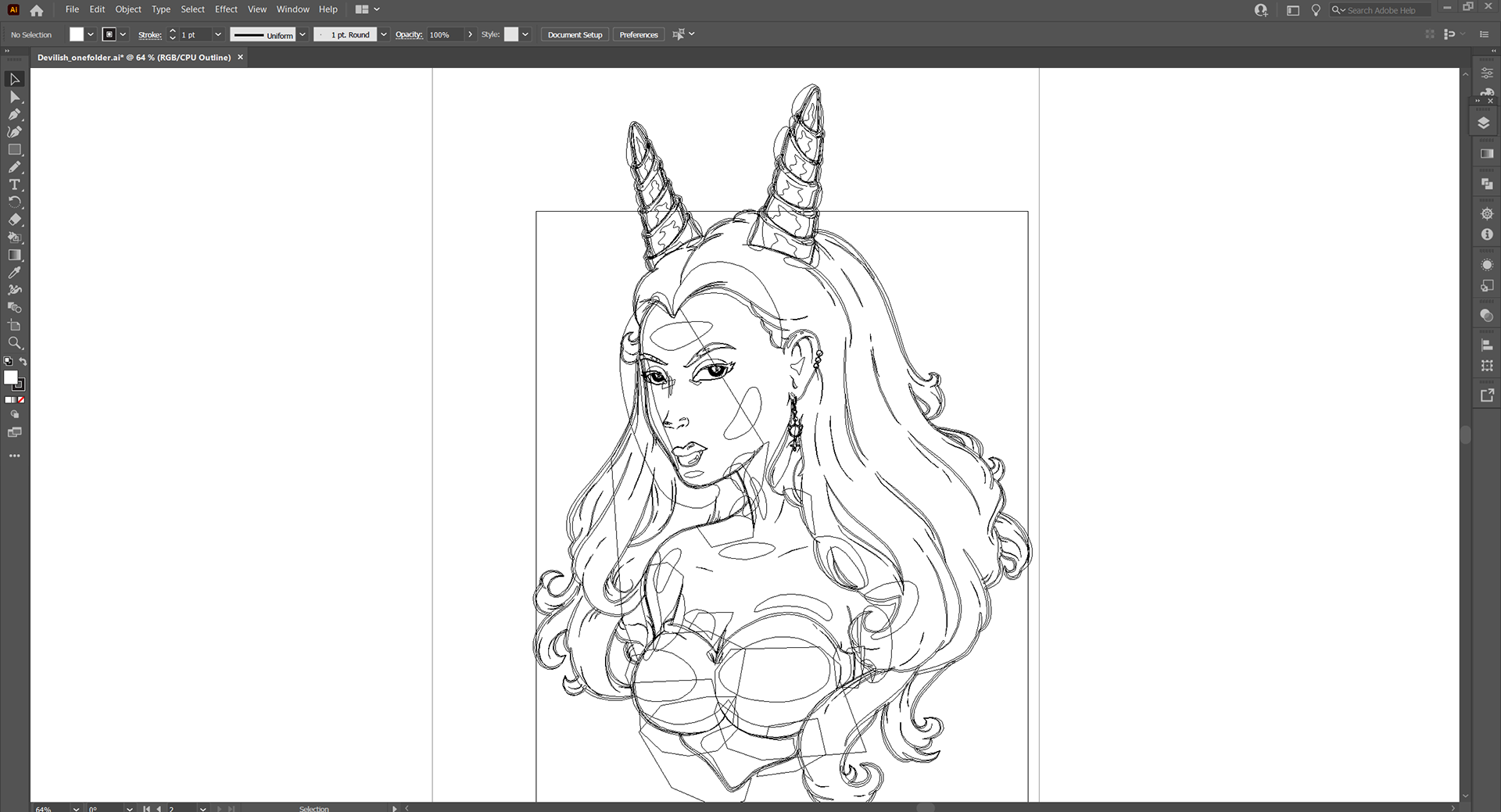1501x812 pixels.
Task: Select the Gradient tool
Action: 15,255
